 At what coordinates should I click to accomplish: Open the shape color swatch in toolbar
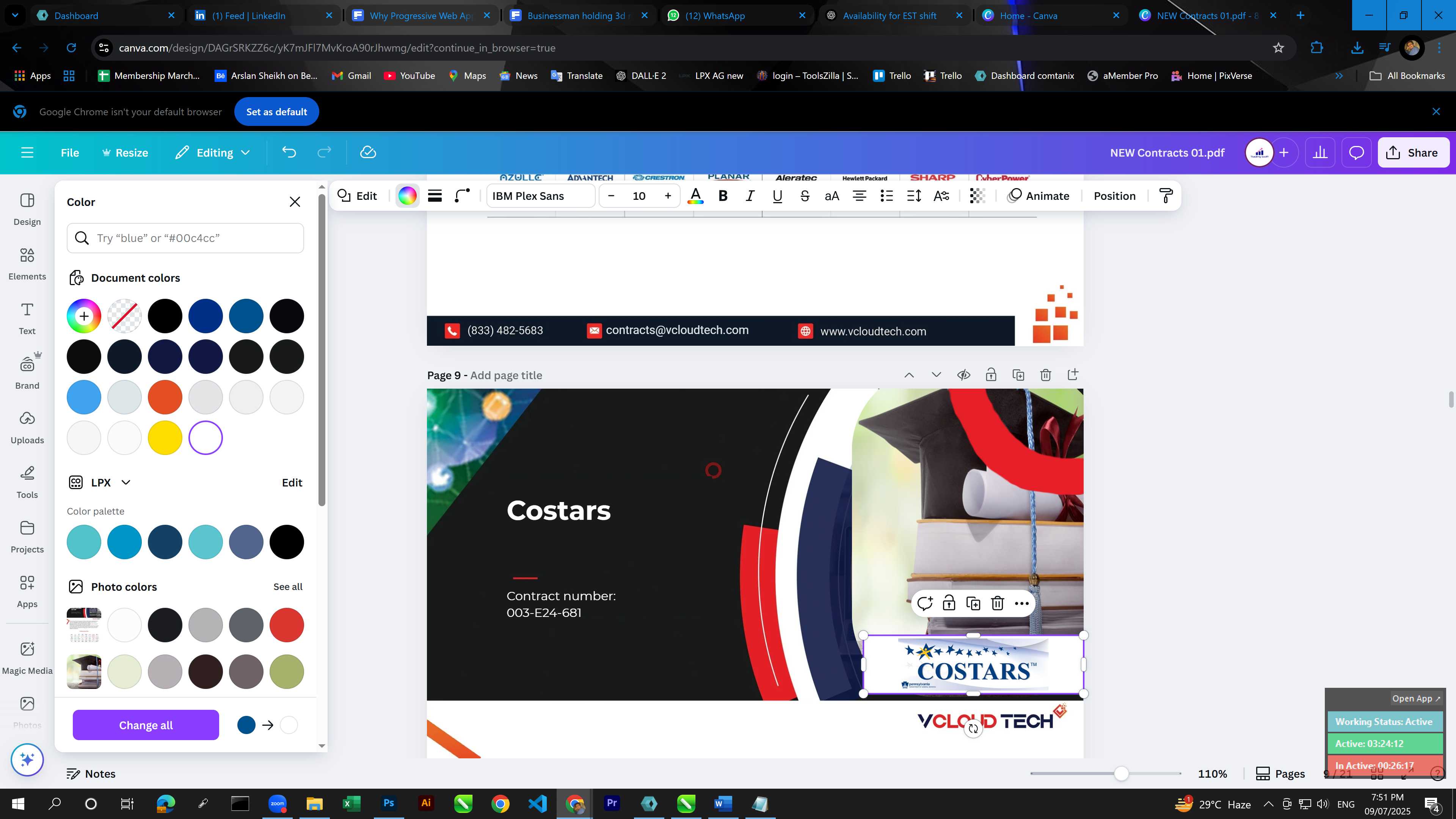tap(408, 196)
